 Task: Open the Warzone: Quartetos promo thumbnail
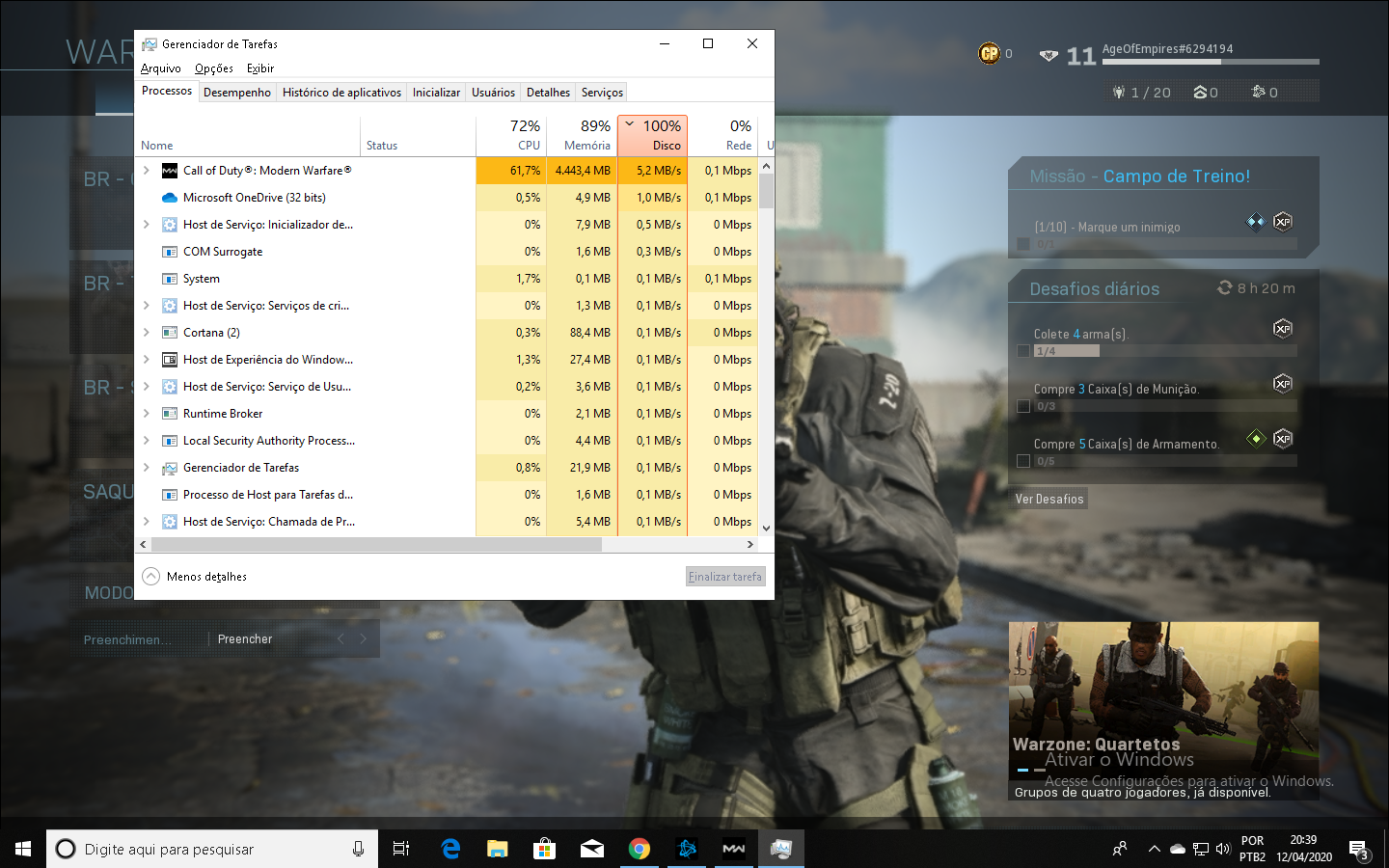1163,712
